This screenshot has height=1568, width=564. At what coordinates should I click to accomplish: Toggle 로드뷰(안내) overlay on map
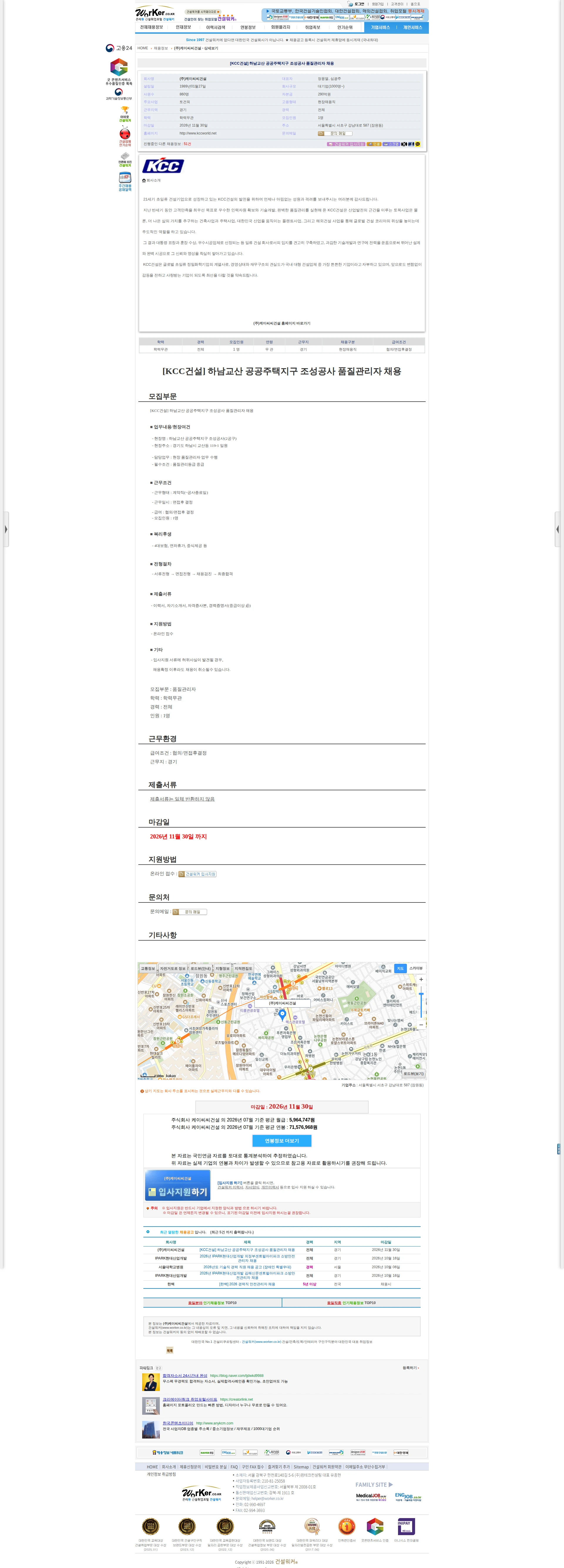[200, 969]
